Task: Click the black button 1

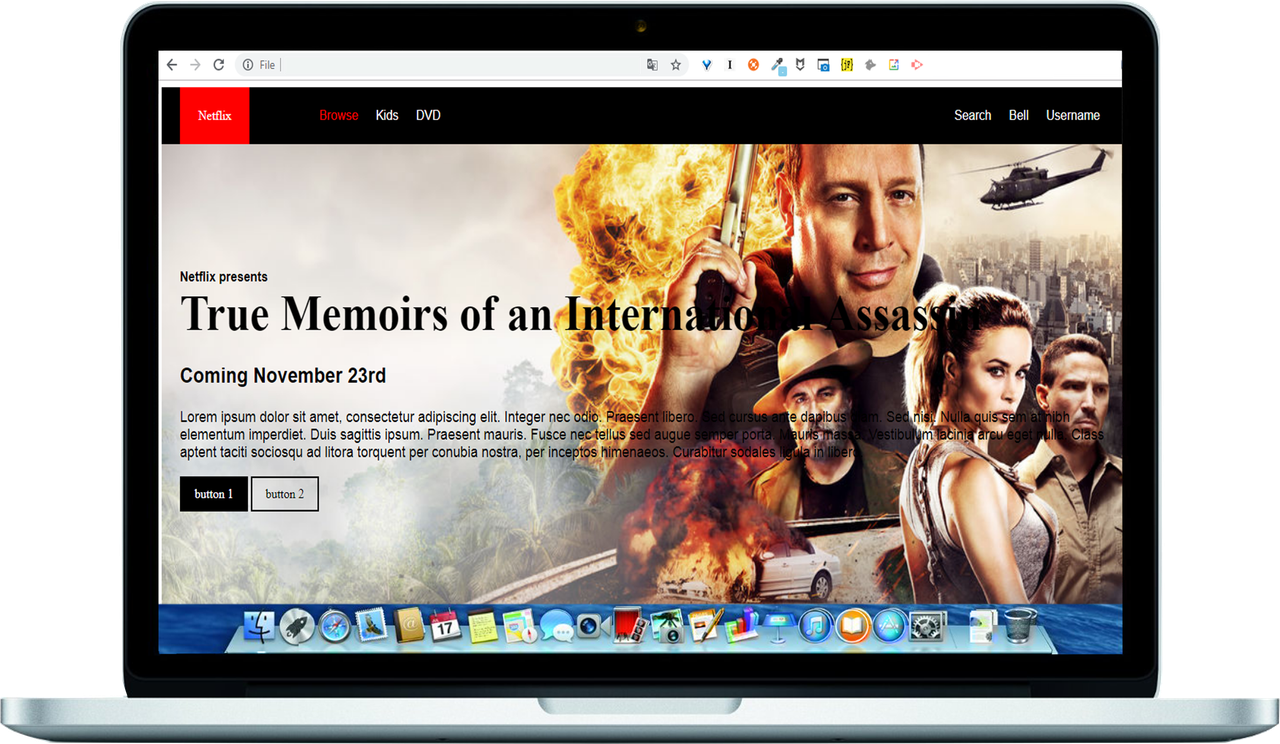Action: [214, 494]
